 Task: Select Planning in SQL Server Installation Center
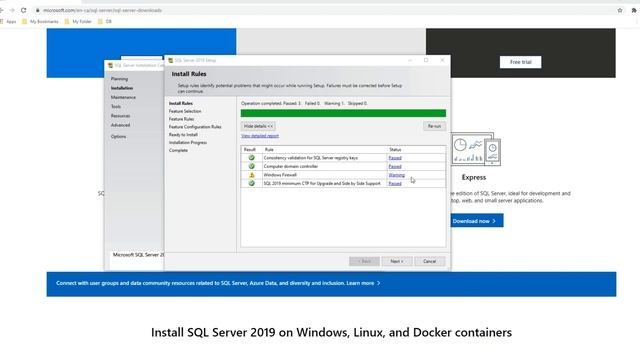tap(119, 79)
